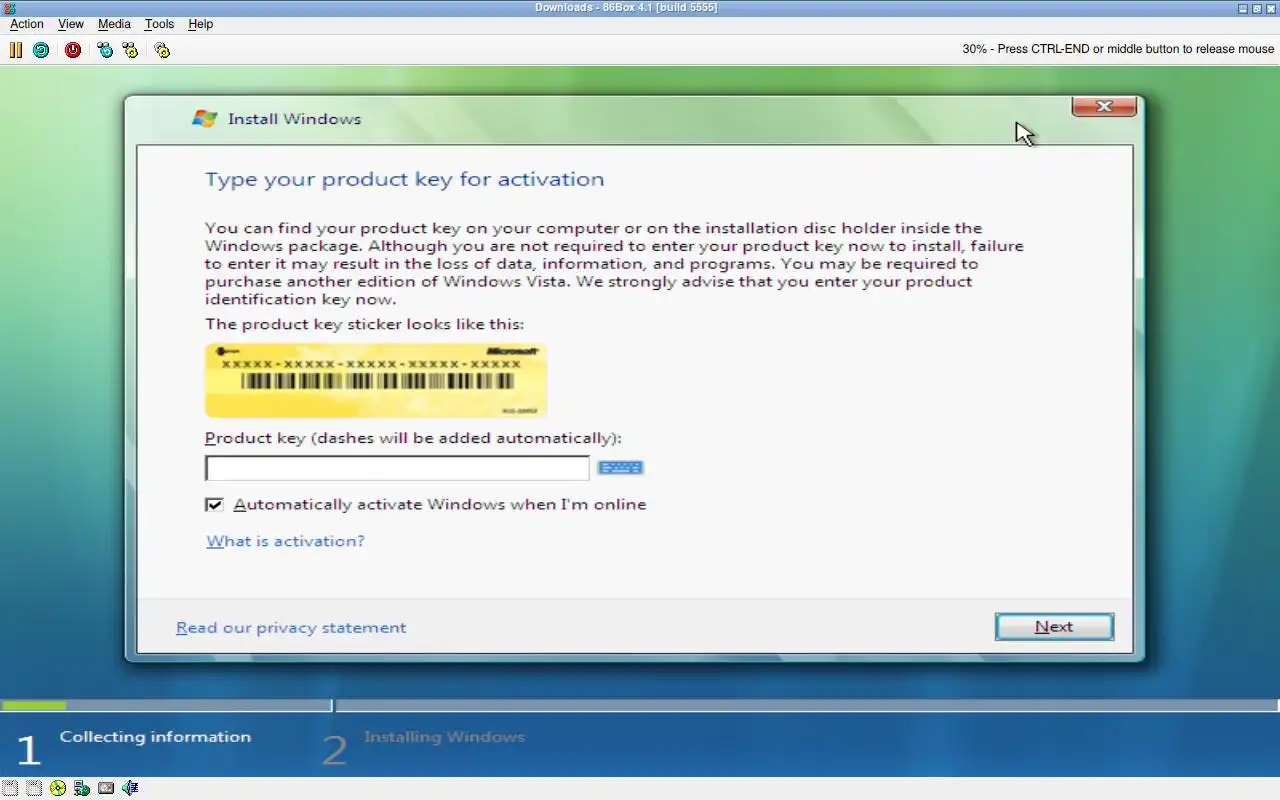
Task: Click the second floppy drive status icon
Action: click(34, 788)
